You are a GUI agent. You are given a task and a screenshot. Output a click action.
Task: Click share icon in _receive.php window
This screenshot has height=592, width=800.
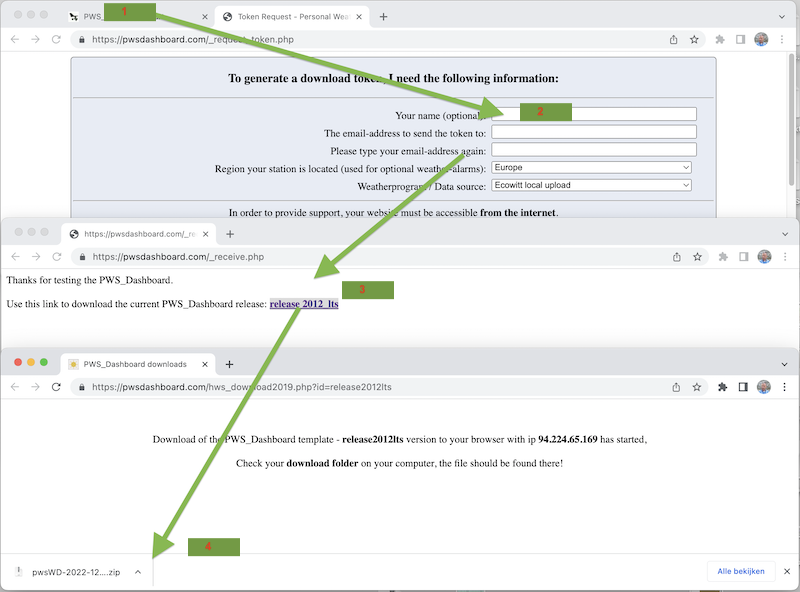click(677, 257)
